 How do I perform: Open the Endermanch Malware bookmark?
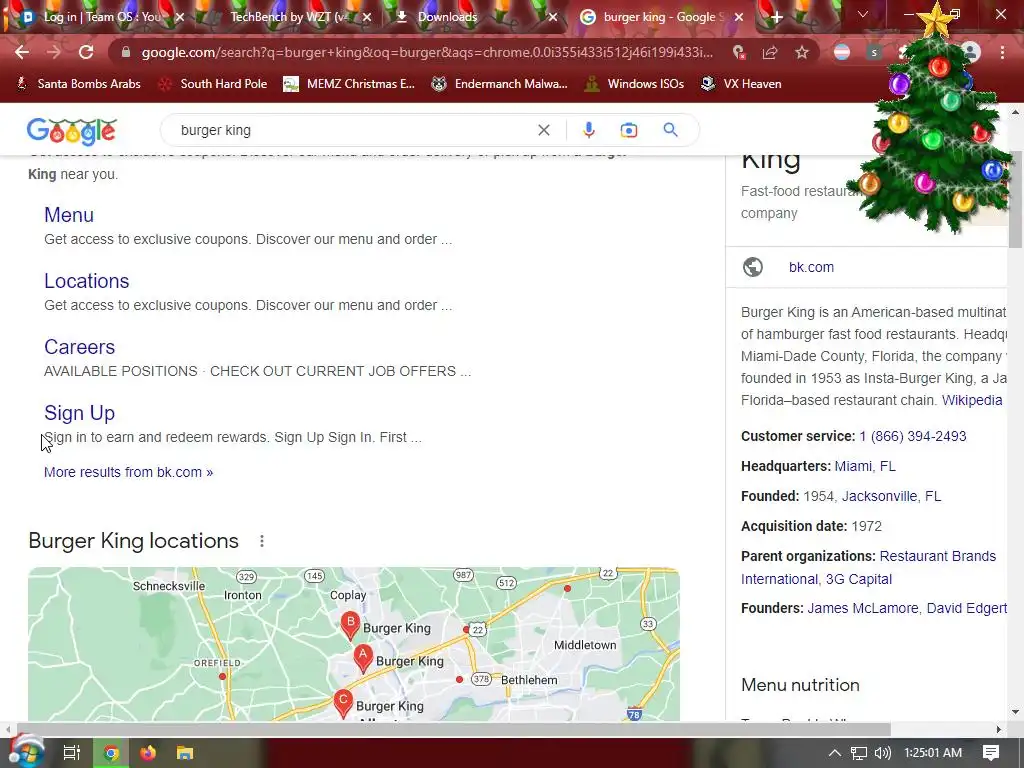tap(500, 84)
